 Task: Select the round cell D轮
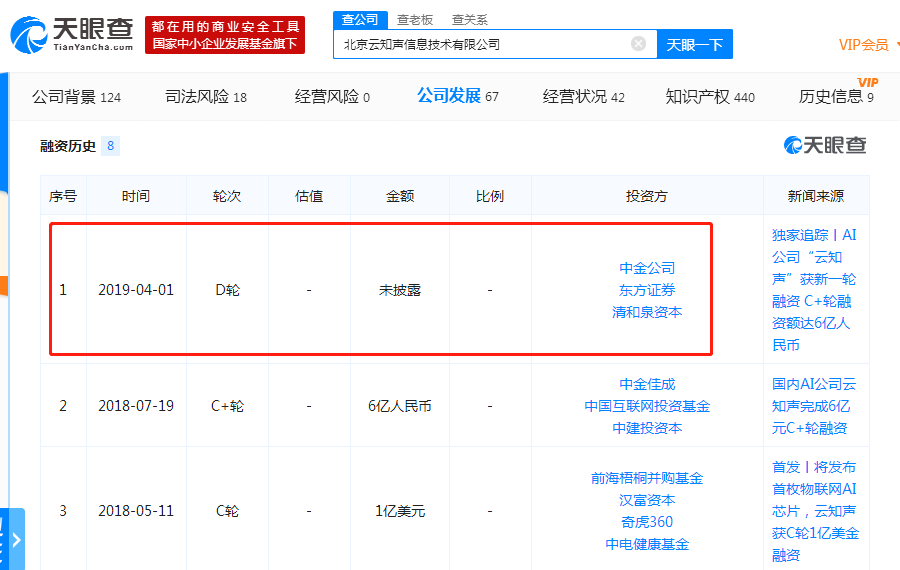(227, 290)
